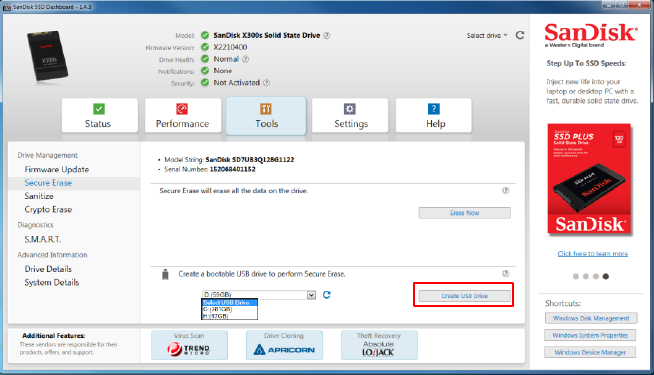This screenshot has width=654, height=375.
Task: Choose the G: drive entry in dropdown list
Action: (x=229, y=309)
